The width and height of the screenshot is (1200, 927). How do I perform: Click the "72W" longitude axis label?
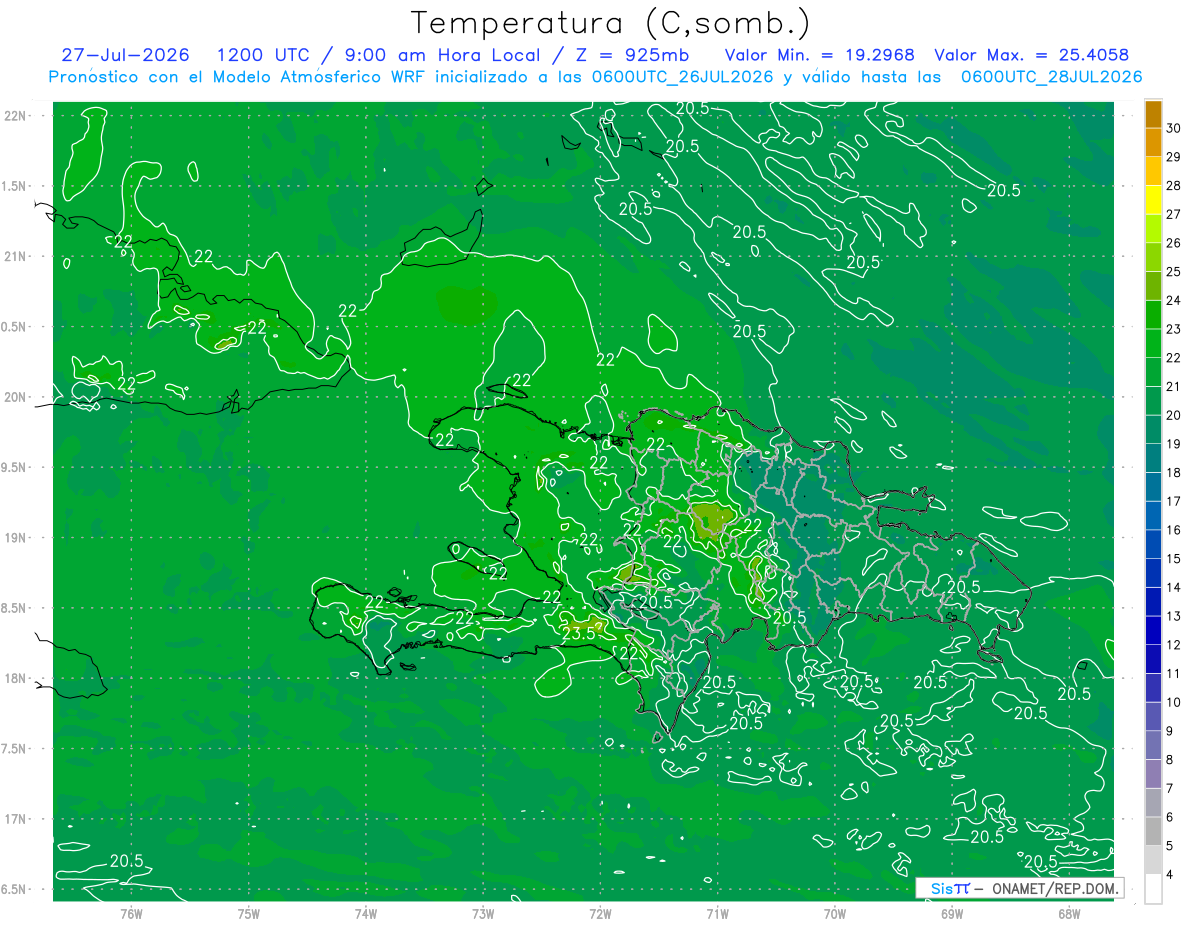point(600,914)
